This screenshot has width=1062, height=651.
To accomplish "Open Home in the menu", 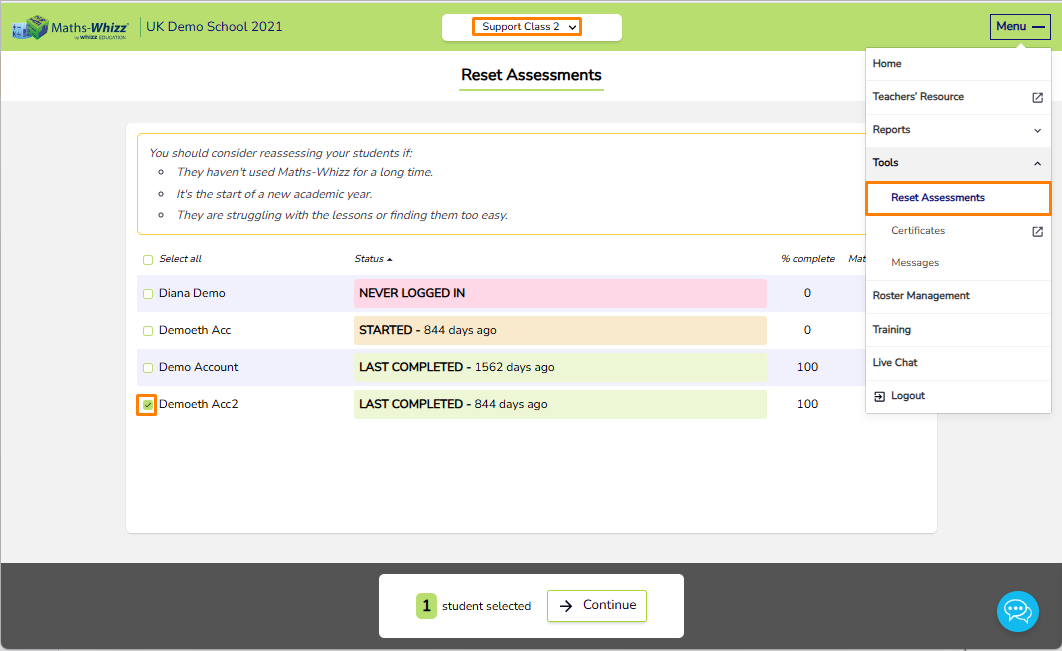I will [x=958, y=64].
